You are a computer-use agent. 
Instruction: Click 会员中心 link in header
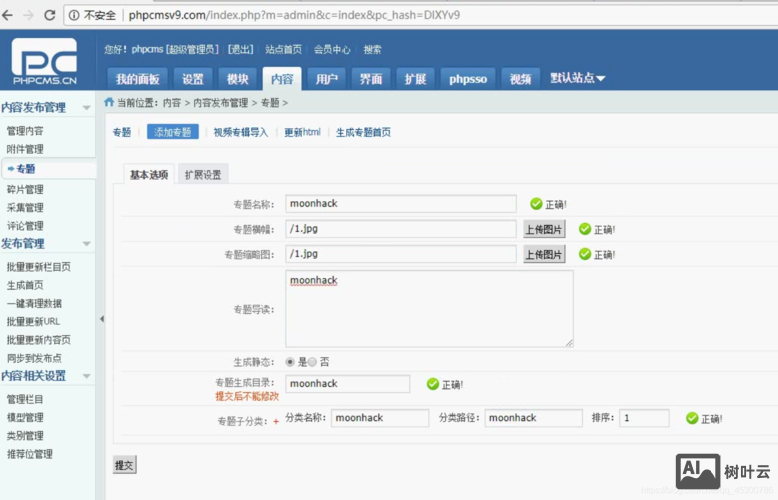click(332, 49)
